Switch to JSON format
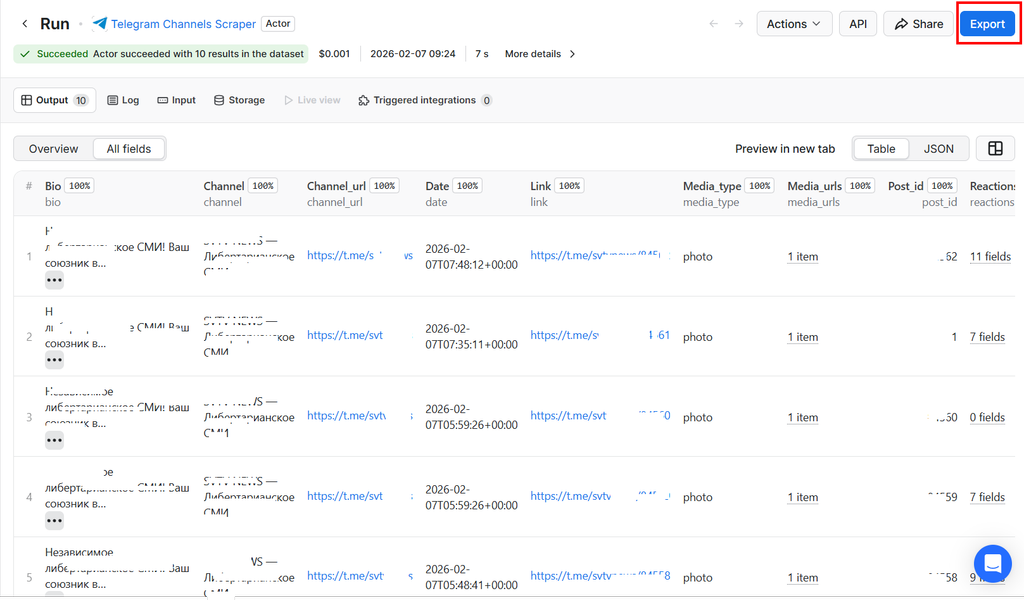 [x=938, y=149]
